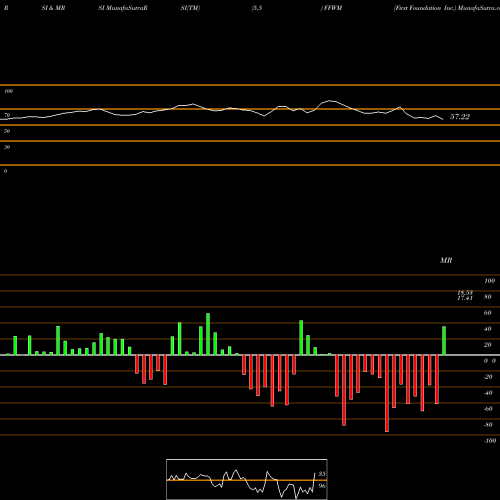Click the -100 axis label in MR panel
This screenshot has width=500, height=500.
[490, 441]
